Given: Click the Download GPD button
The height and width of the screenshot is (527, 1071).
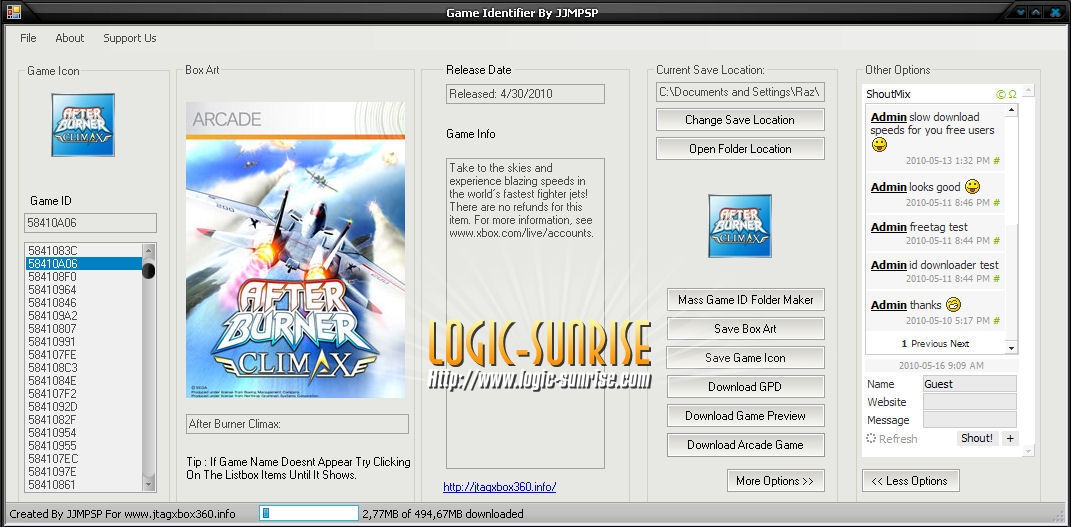Looking at the screenshot, I should (x=746, y=386).
